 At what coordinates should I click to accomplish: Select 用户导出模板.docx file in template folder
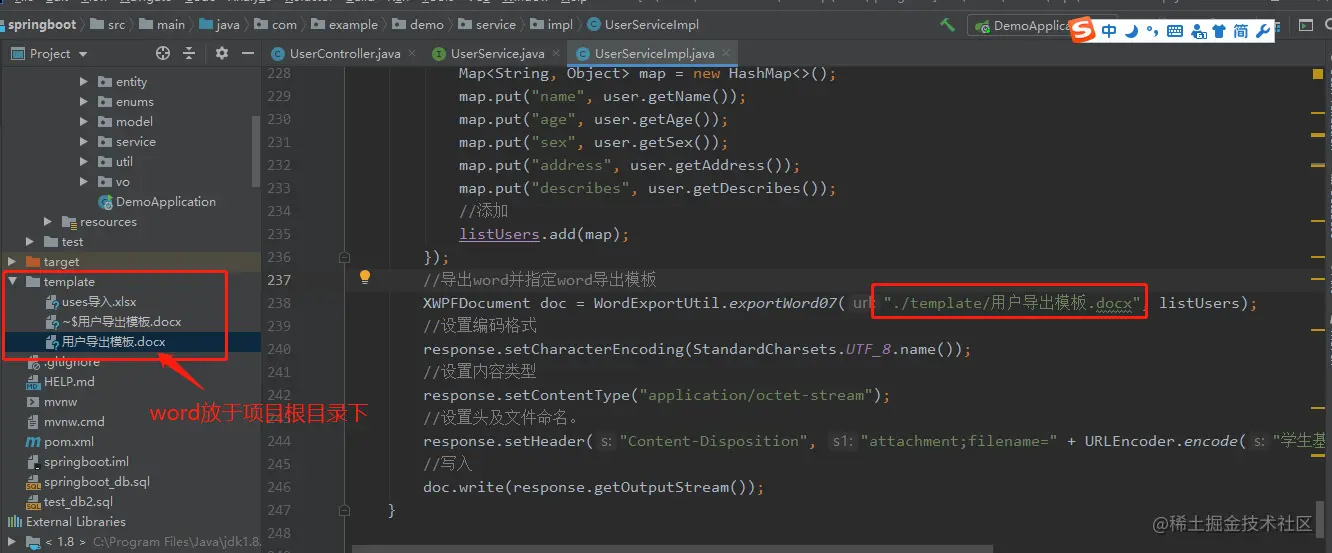[113, 341]
